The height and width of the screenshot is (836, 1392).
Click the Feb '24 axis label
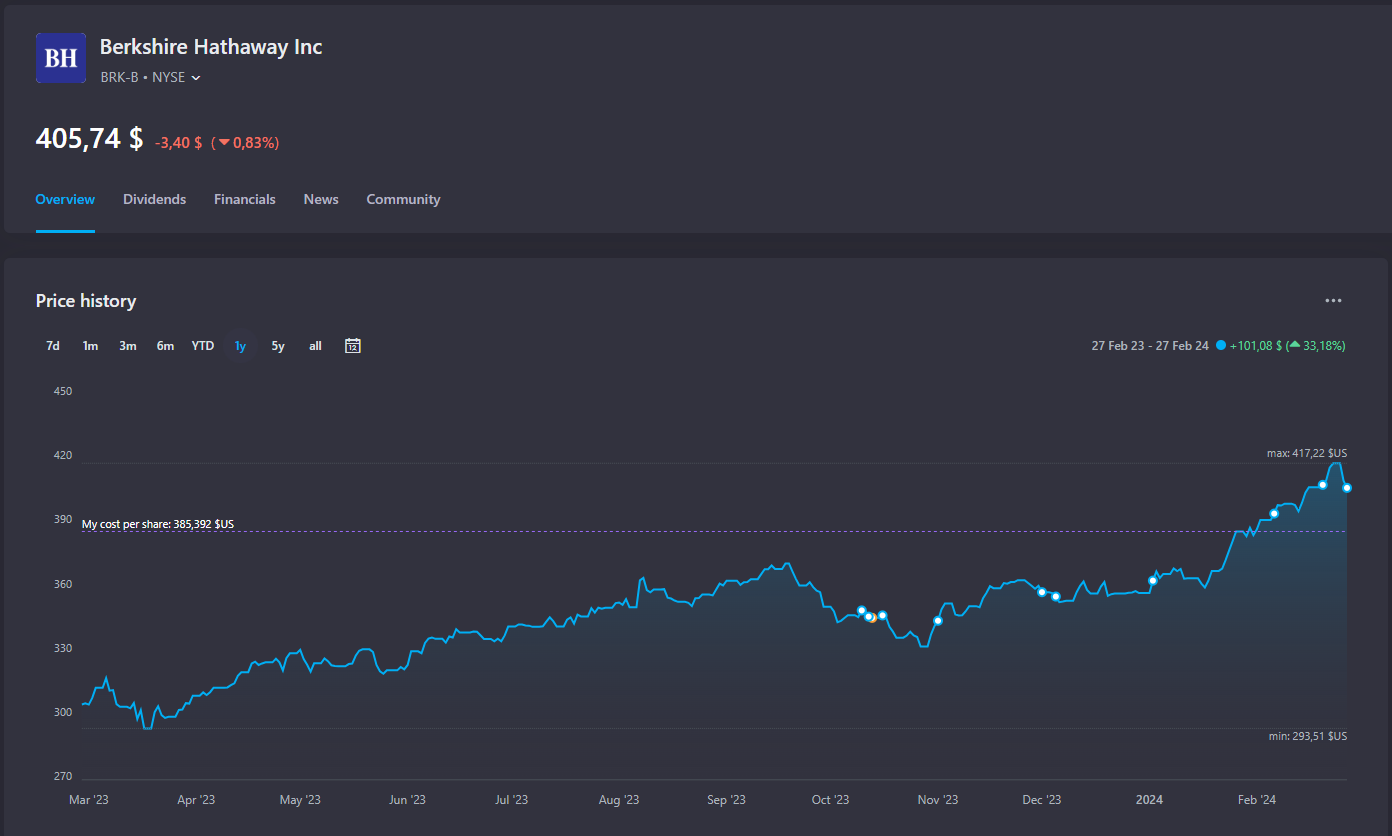[x=1257, y=800]
